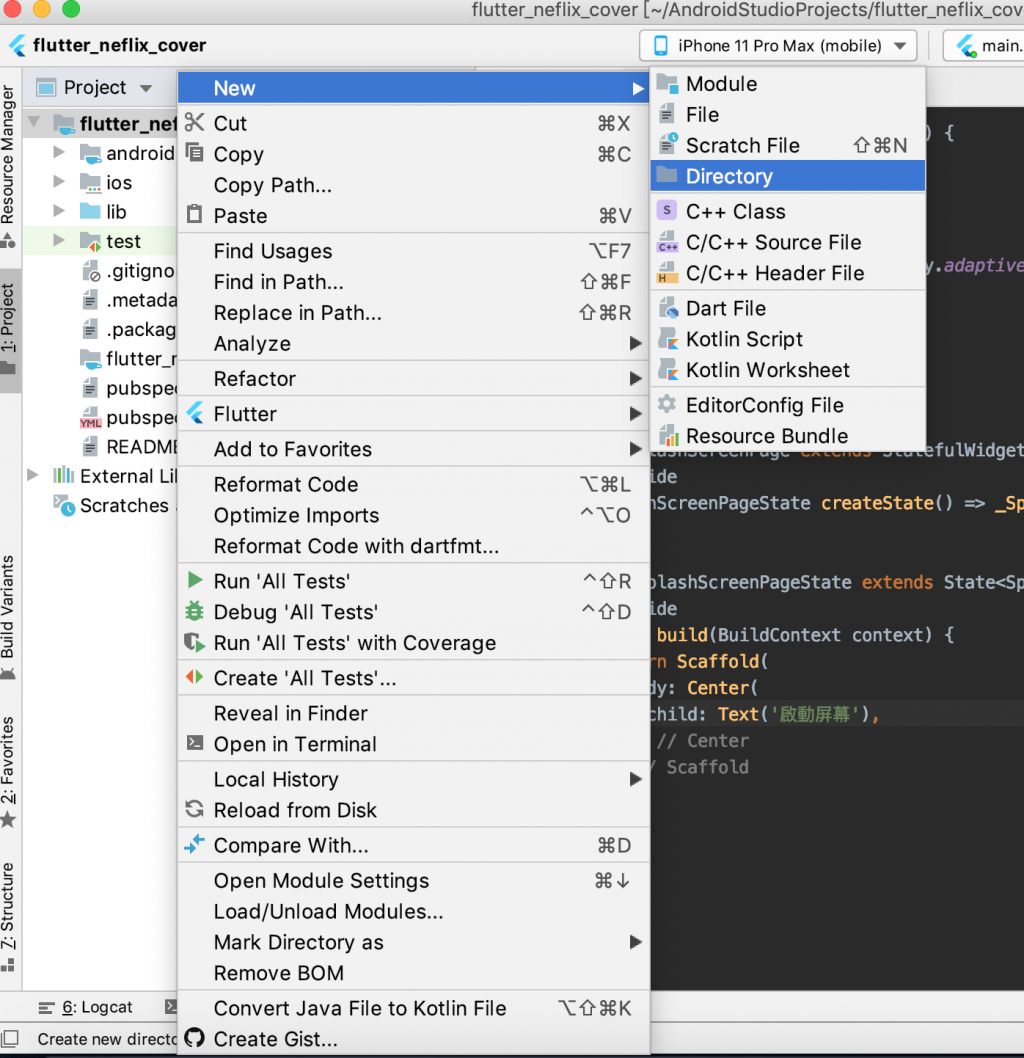Select the New menu entry
Screen dimensions: 1024x1058
coord(414,88)
